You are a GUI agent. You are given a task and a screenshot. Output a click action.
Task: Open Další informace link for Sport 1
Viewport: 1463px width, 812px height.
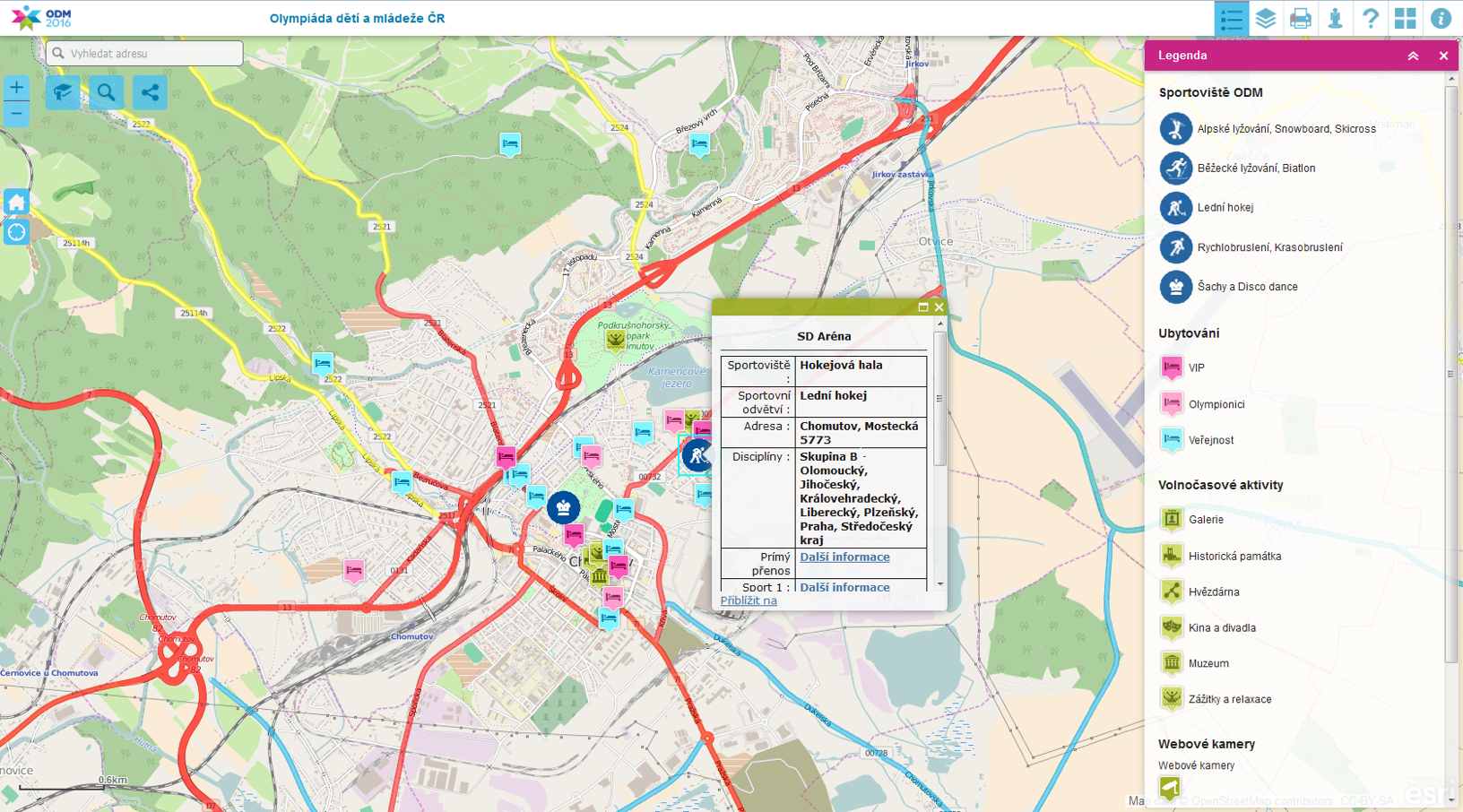tap(844, 587)
